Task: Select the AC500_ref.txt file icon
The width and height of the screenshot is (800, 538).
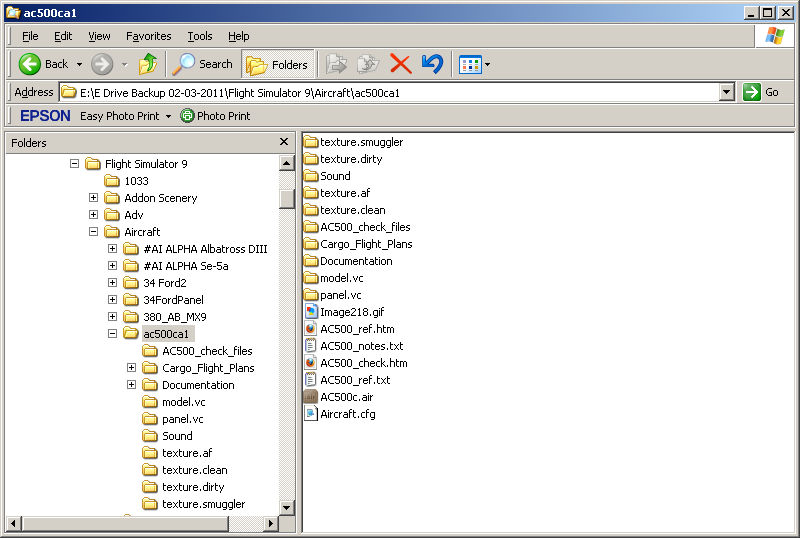Action: 311,380
